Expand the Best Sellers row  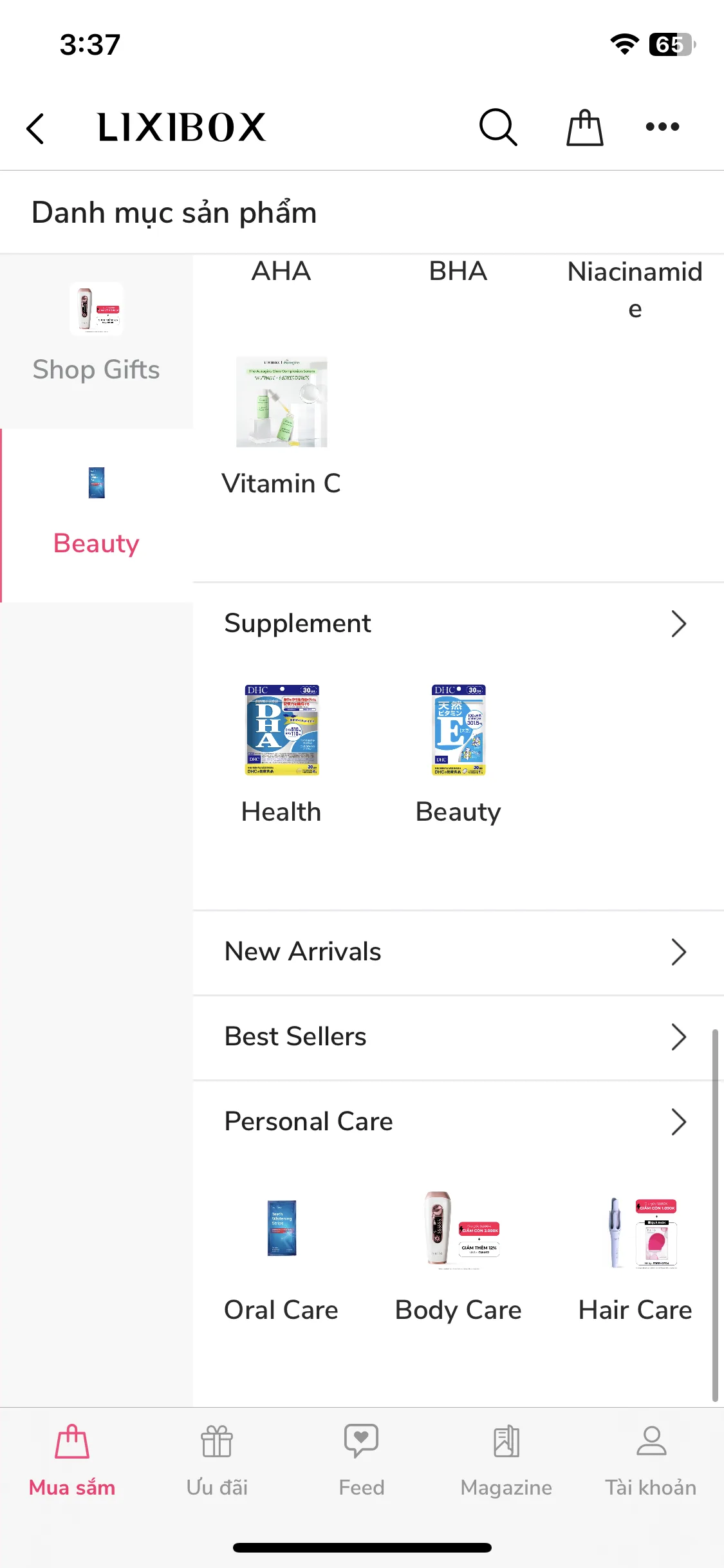[x=458, y=1037]
